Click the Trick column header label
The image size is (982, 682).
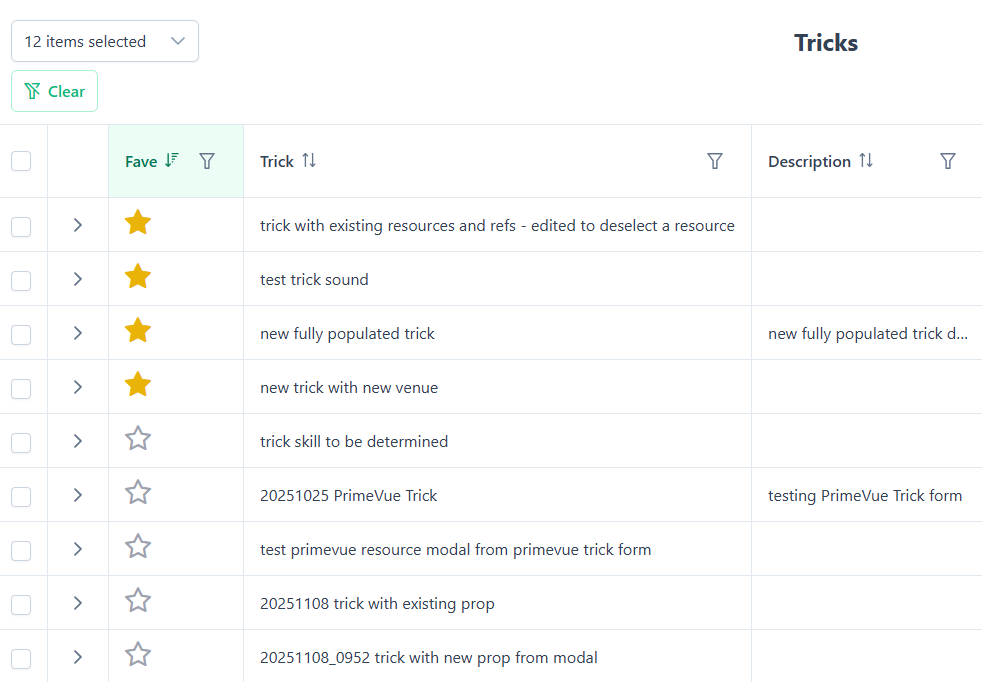277,162
